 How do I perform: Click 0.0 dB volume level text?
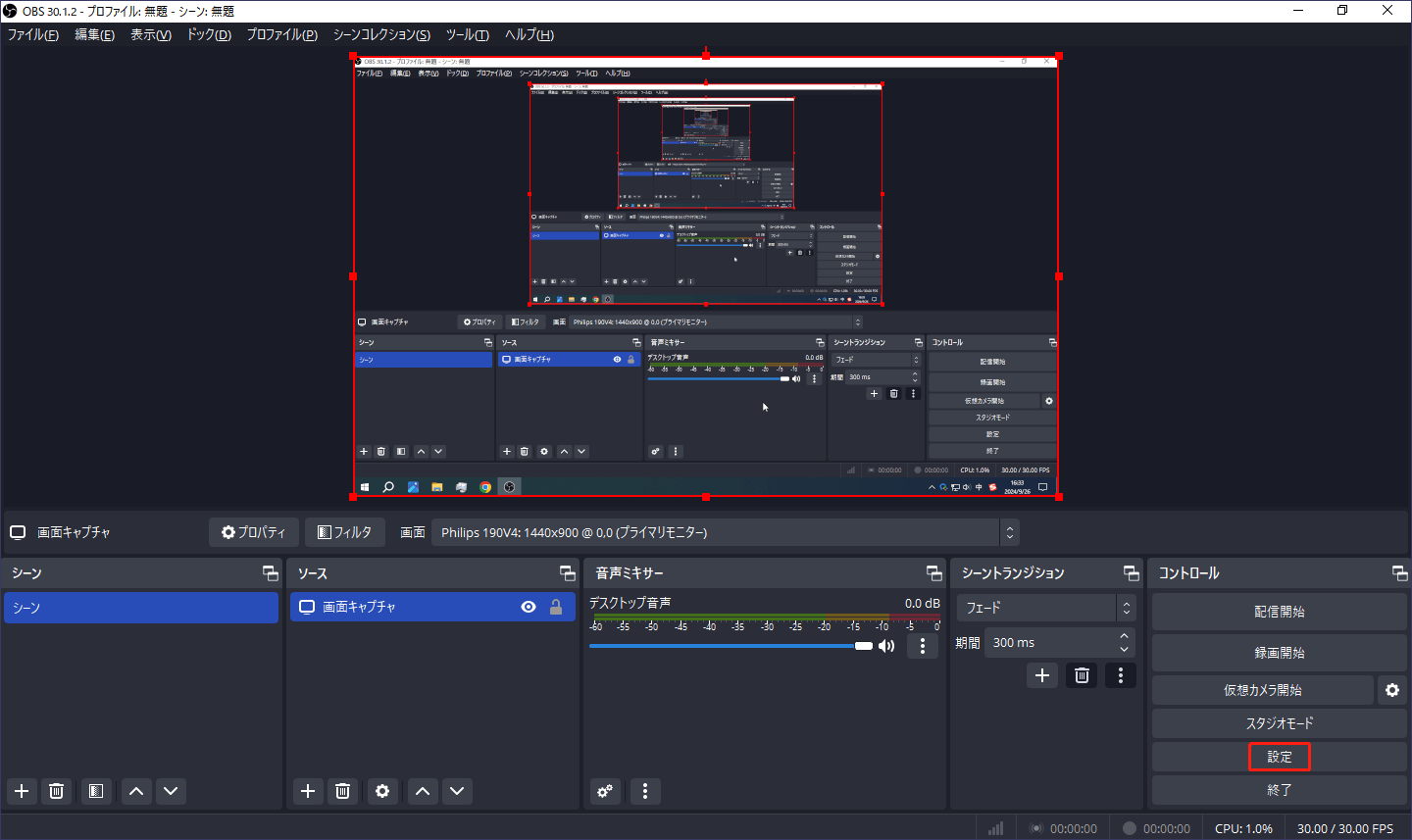pos(923,603)
